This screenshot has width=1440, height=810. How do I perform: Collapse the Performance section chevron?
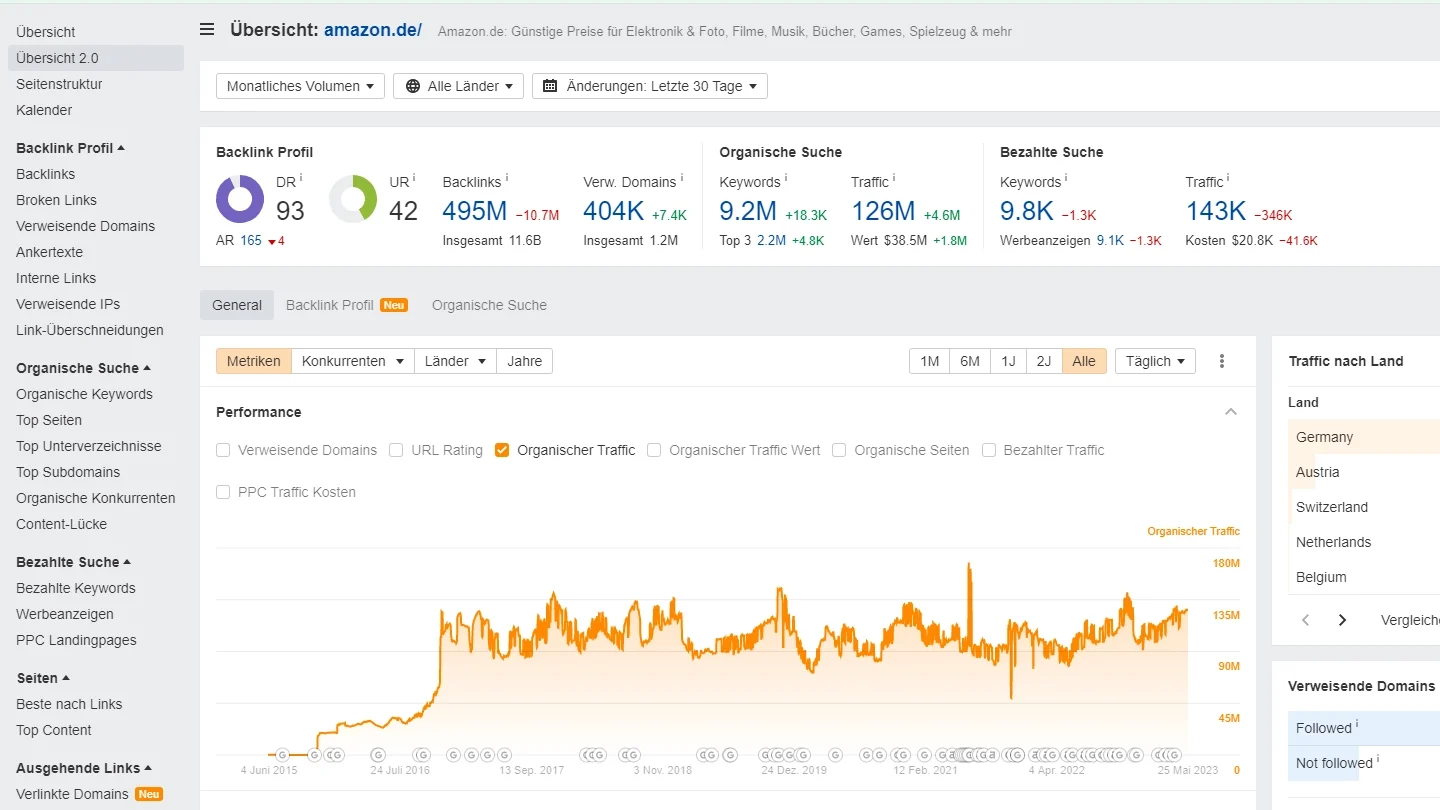tap(1231, 412)
